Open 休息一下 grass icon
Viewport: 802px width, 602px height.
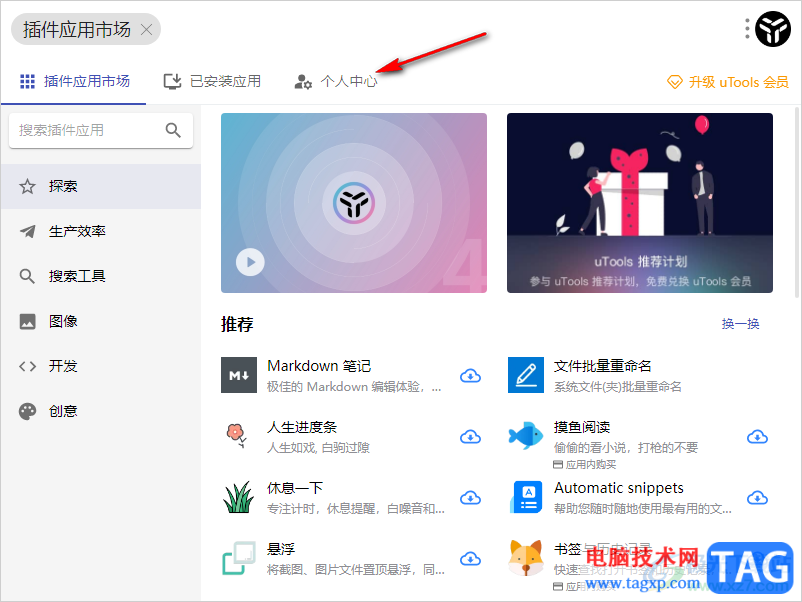pos(239,497)
